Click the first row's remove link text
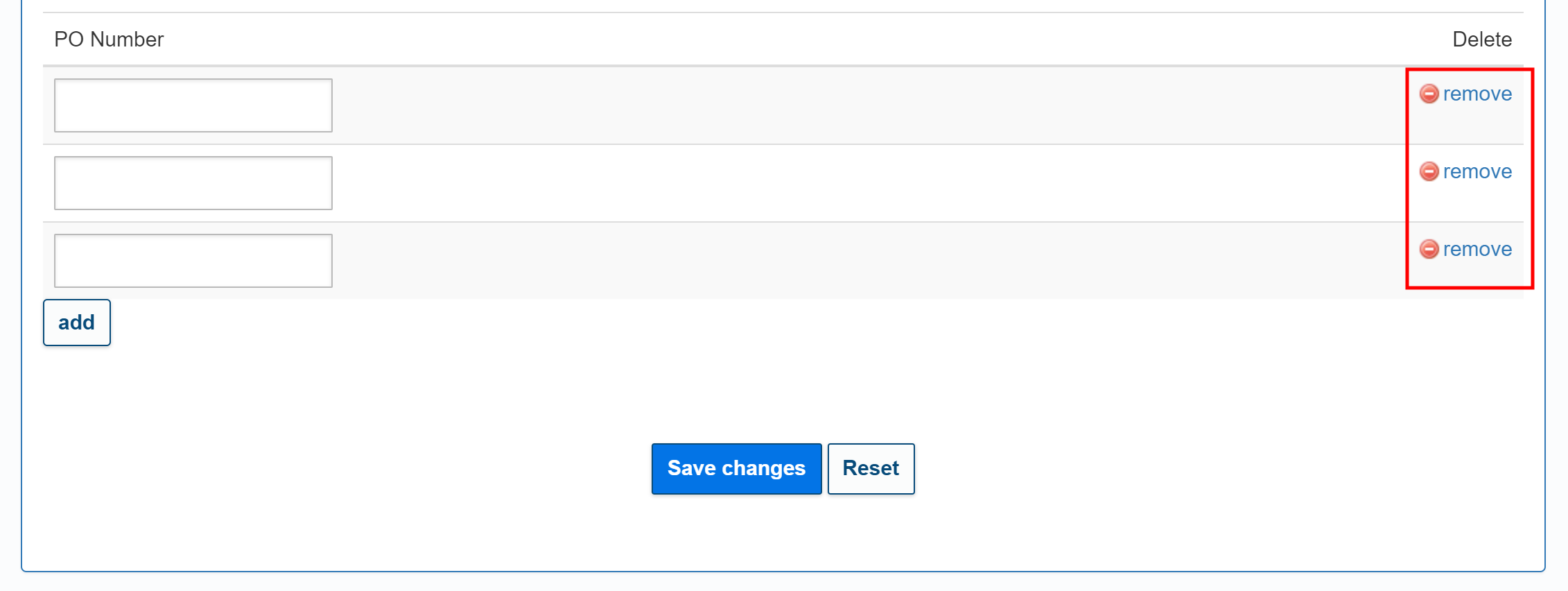This screenshot has height=591, width=1568. click(x=1477, y=94)
